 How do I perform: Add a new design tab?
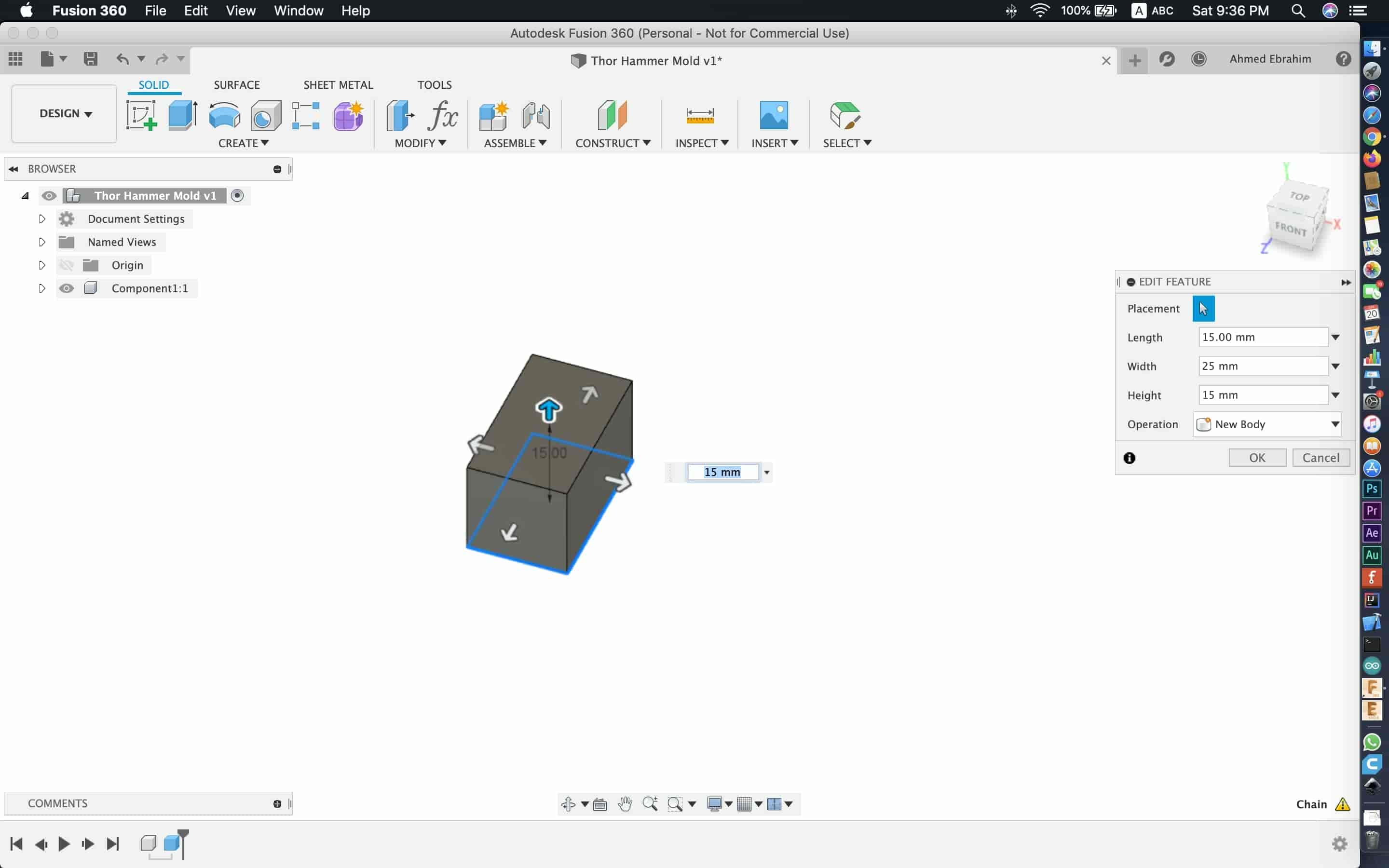pos(1134,60)
